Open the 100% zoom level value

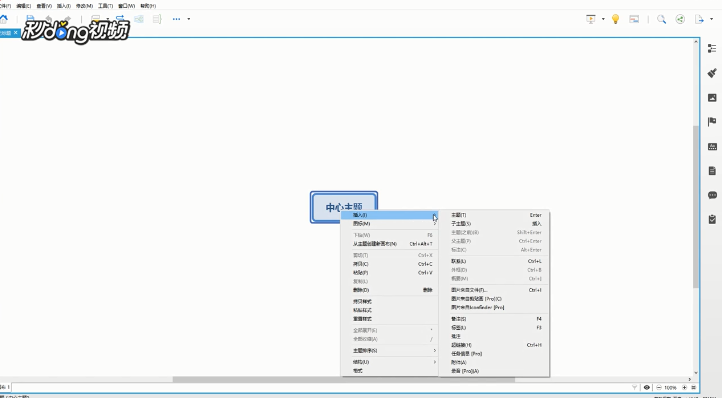(x=670, y=388)
